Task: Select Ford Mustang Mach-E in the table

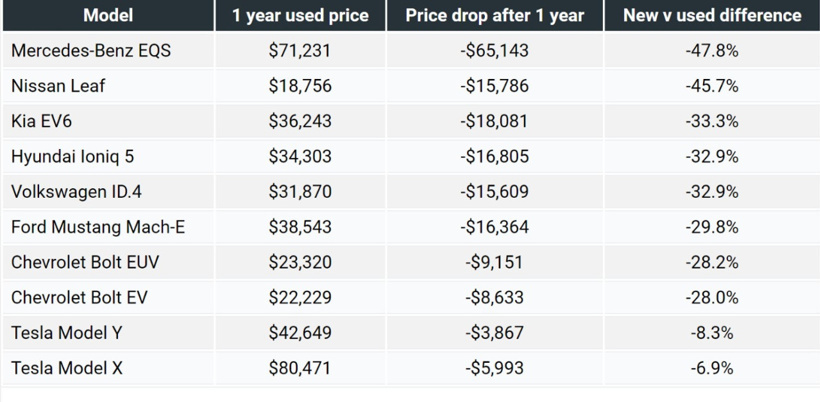Action: coord(98,227)
